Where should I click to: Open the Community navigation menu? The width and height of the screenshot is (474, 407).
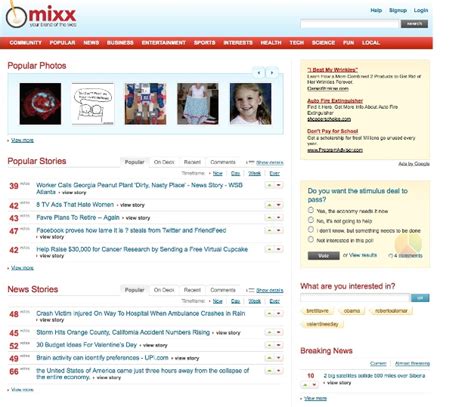pos(25,43)
